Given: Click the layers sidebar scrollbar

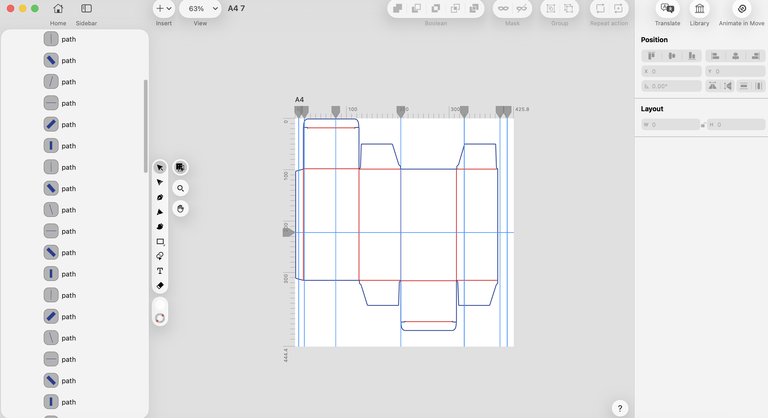Looking at the screenshot, I should point(145,126).
